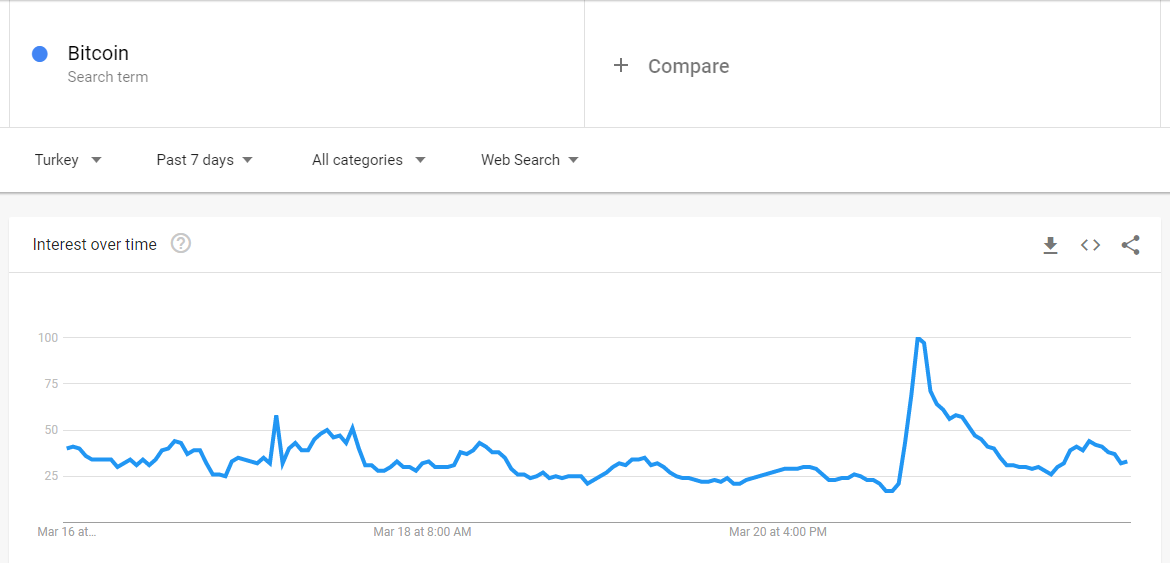Click the Mar 16 axis label
The height and width of the screenshot is (563, 1170).
click(x=67, y=532)
